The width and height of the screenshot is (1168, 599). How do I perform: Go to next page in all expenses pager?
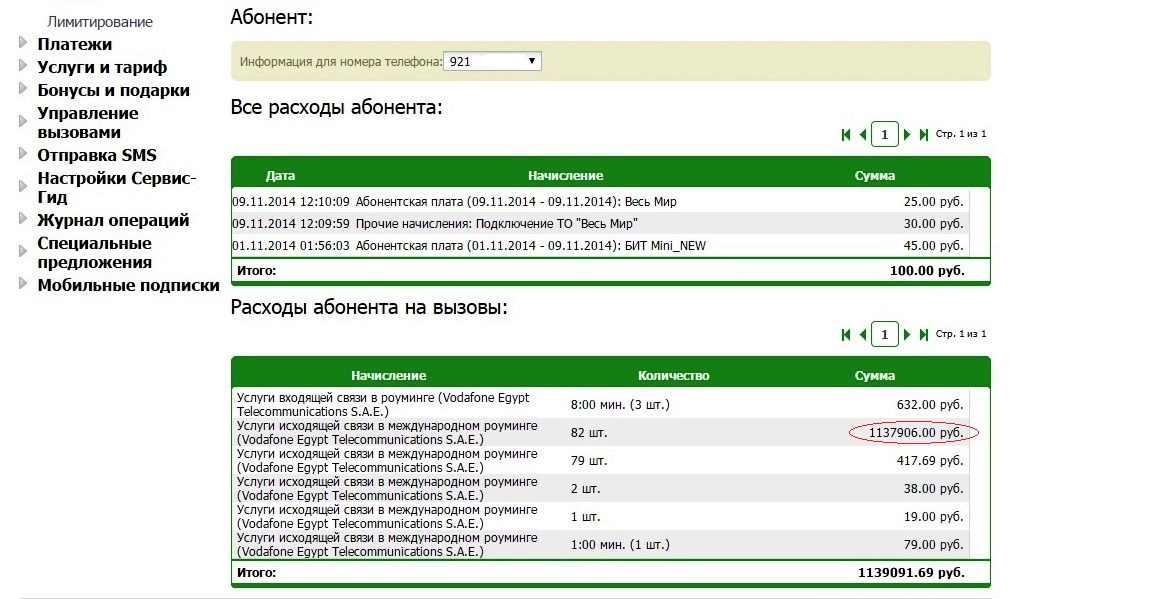907,135
